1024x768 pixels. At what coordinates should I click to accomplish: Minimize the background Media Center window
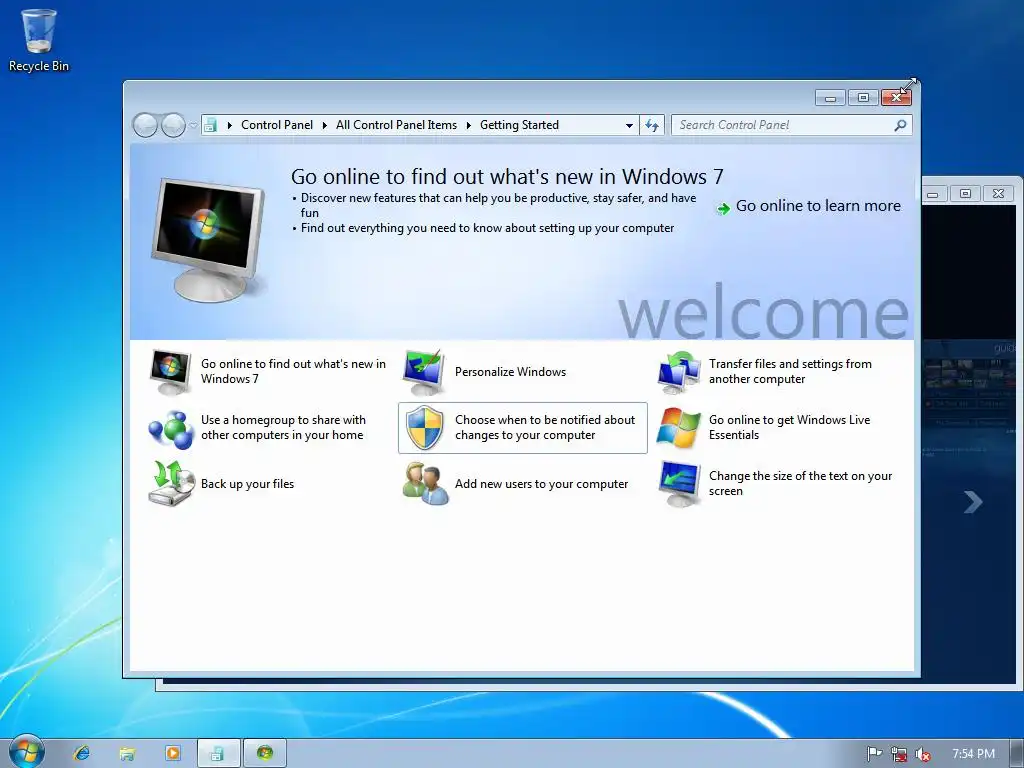click(x=933, y=194)
